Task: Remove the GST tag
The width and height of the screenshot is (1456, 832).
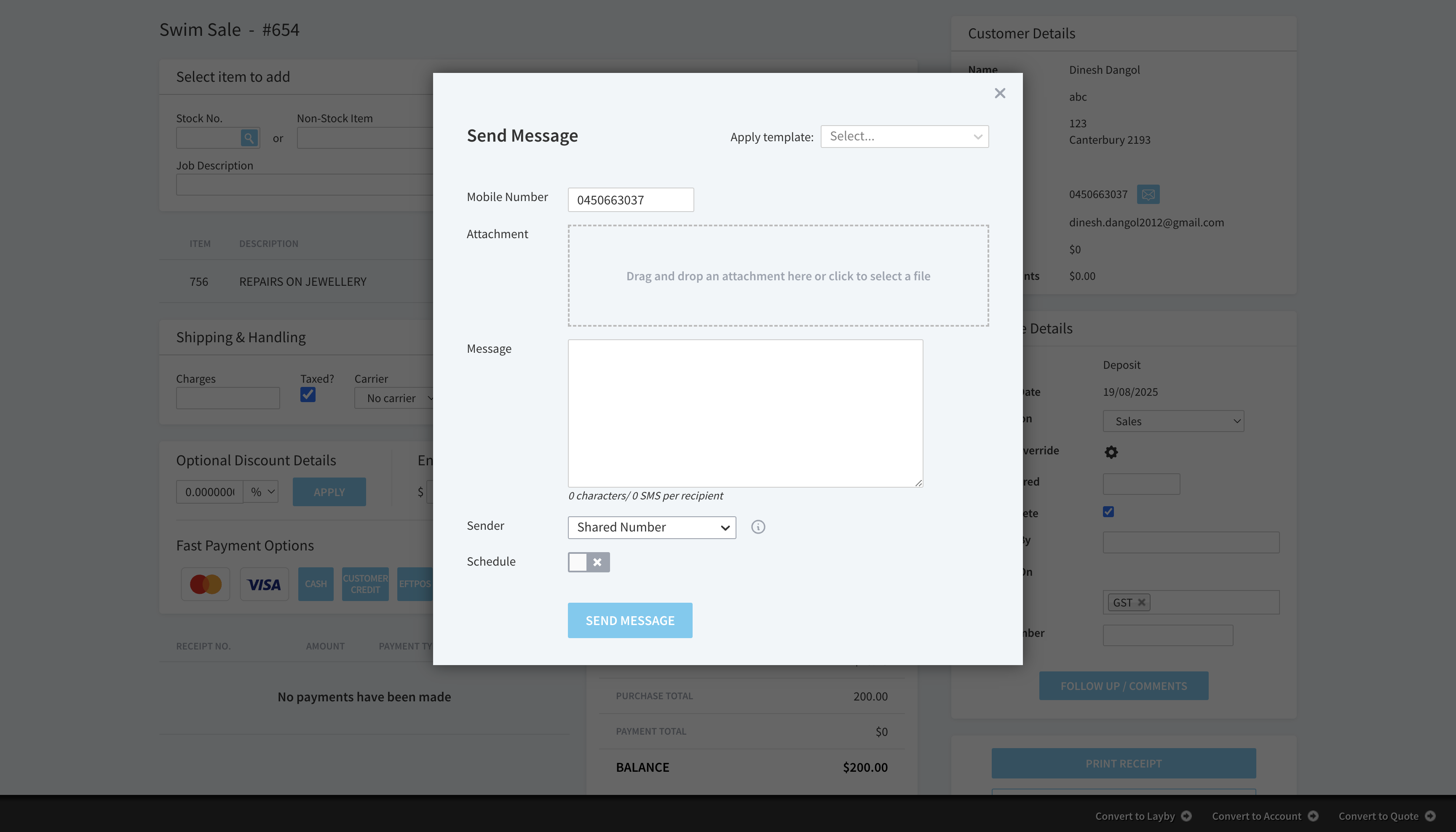Action: [1141, 602]
